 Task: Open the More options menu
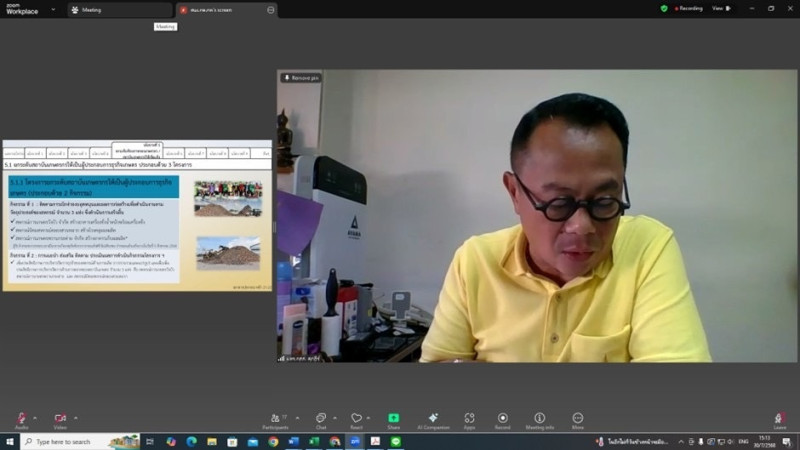point(577,419)
